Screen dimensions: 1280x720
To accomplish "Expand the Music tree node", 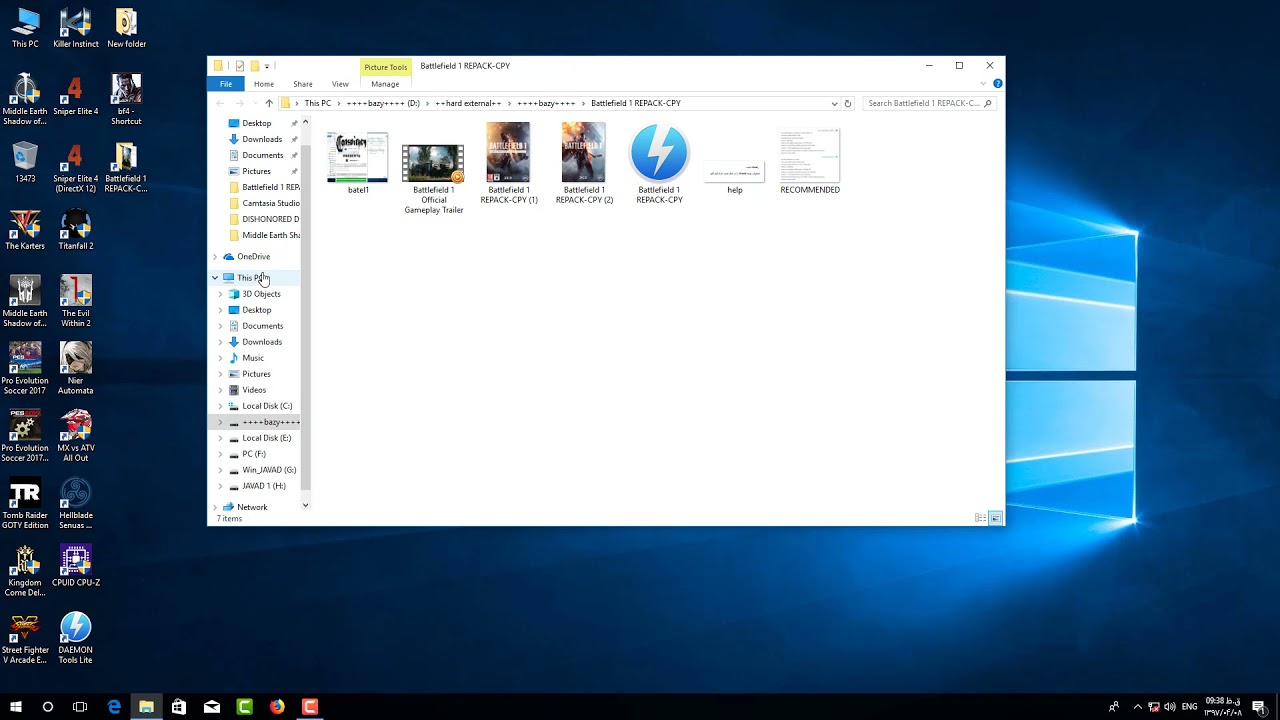I will 220,358.
